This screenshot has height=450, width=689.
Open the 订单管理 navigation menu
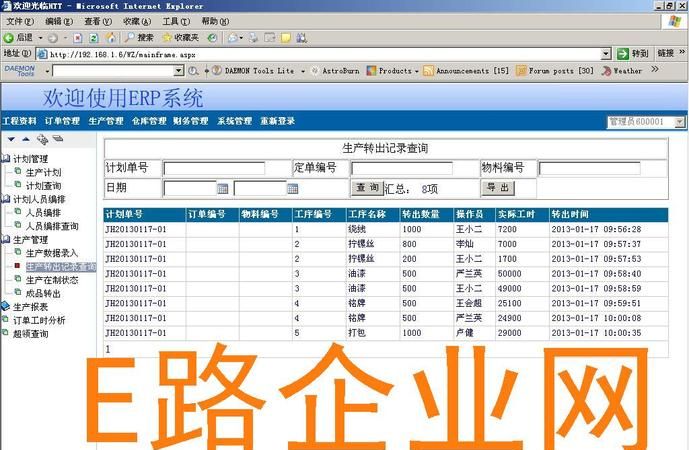(62, 121)
